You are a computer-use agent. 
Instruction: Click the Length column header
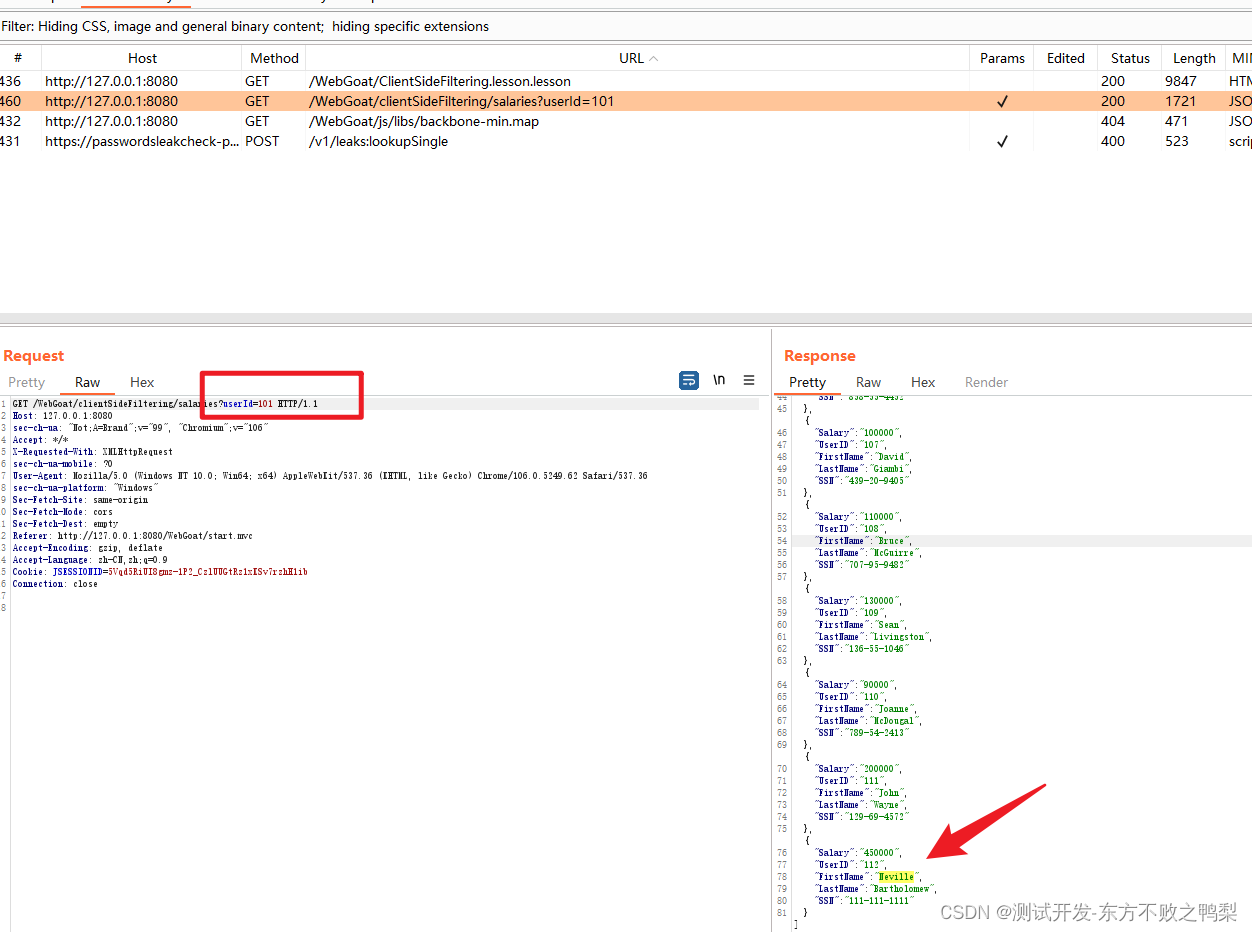[x=1193, y=58]
